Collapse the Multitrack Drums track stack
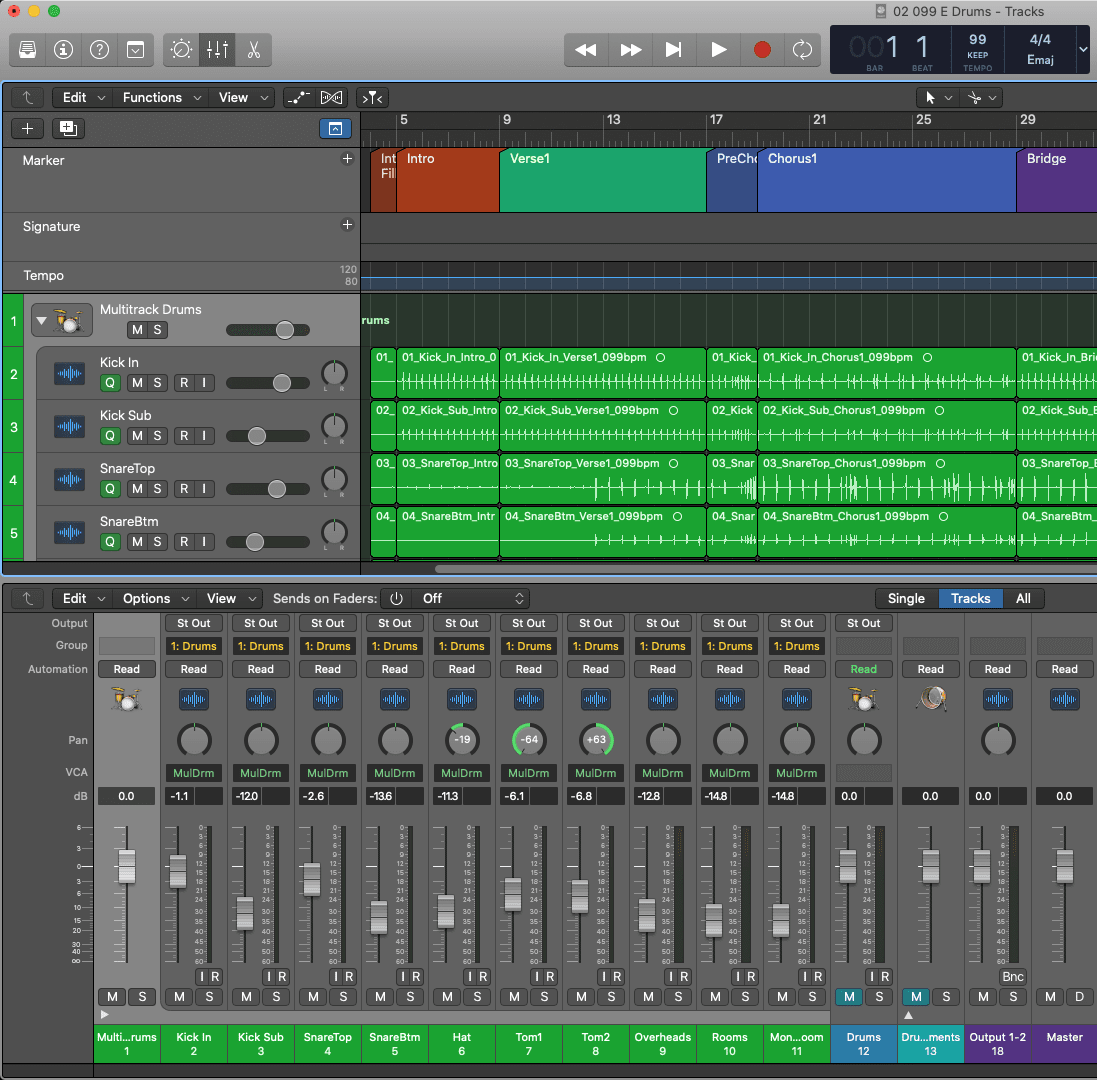The image size is (1097, 1080). click(x=41, y=322)
